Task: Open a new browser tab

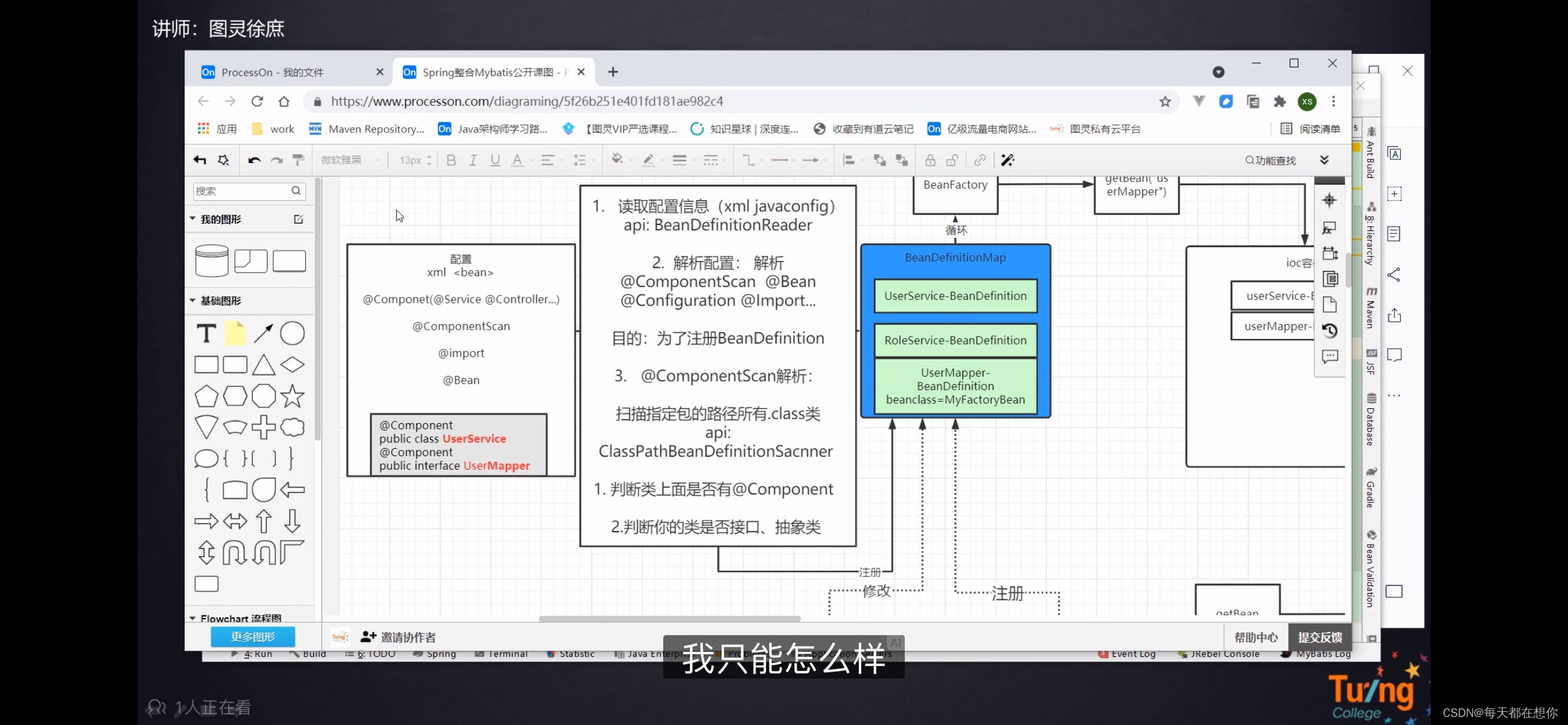Action: point(612,72)
